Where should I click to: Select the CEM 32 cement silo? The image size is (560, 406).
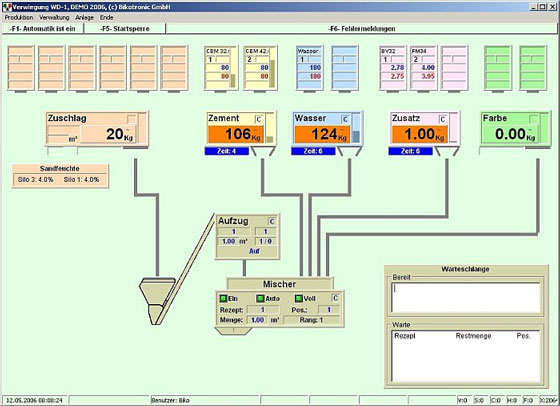221,68
